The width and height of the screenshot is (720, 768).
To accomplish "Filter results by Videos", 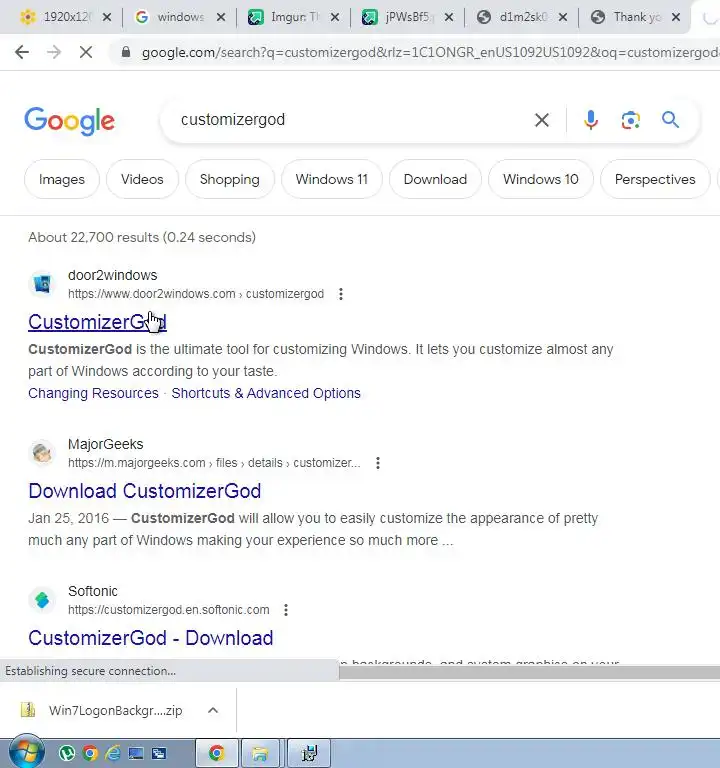I will (142, 179).
